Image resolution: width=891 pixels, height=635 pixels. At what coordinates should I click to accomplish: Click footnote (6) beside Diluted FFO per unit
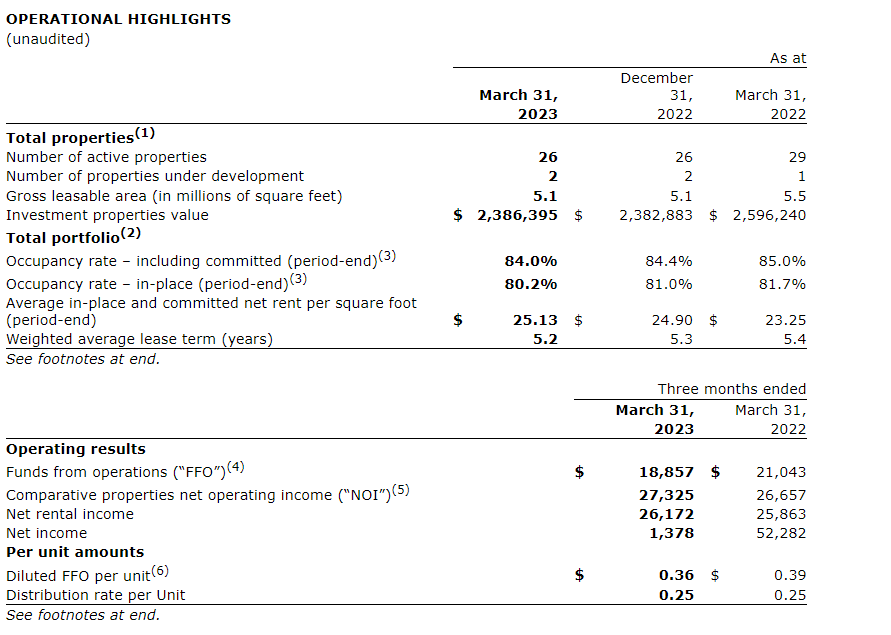point(160,571)
